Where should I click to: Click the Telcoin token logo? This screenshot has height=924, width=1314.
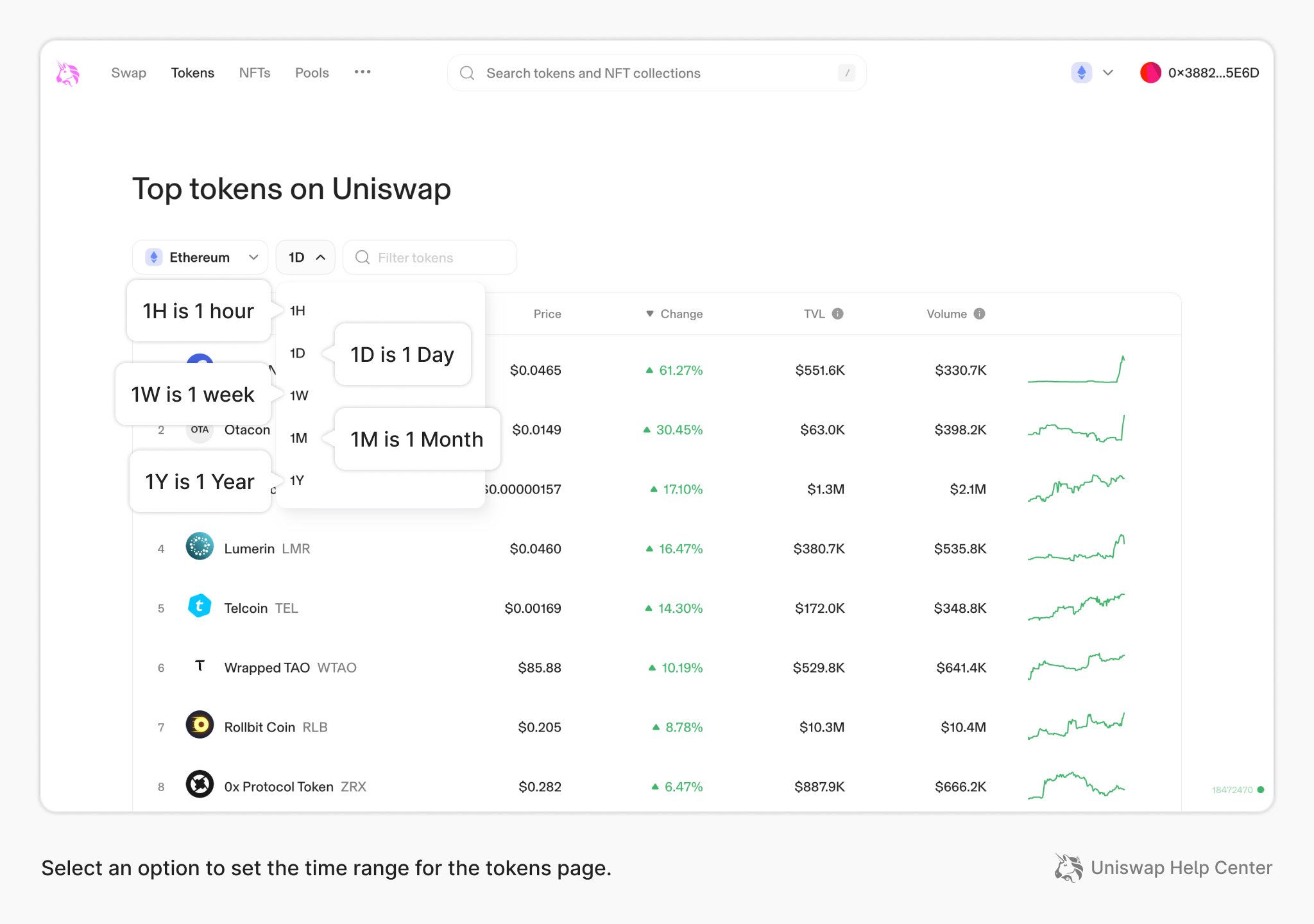[x=200, y=606]
